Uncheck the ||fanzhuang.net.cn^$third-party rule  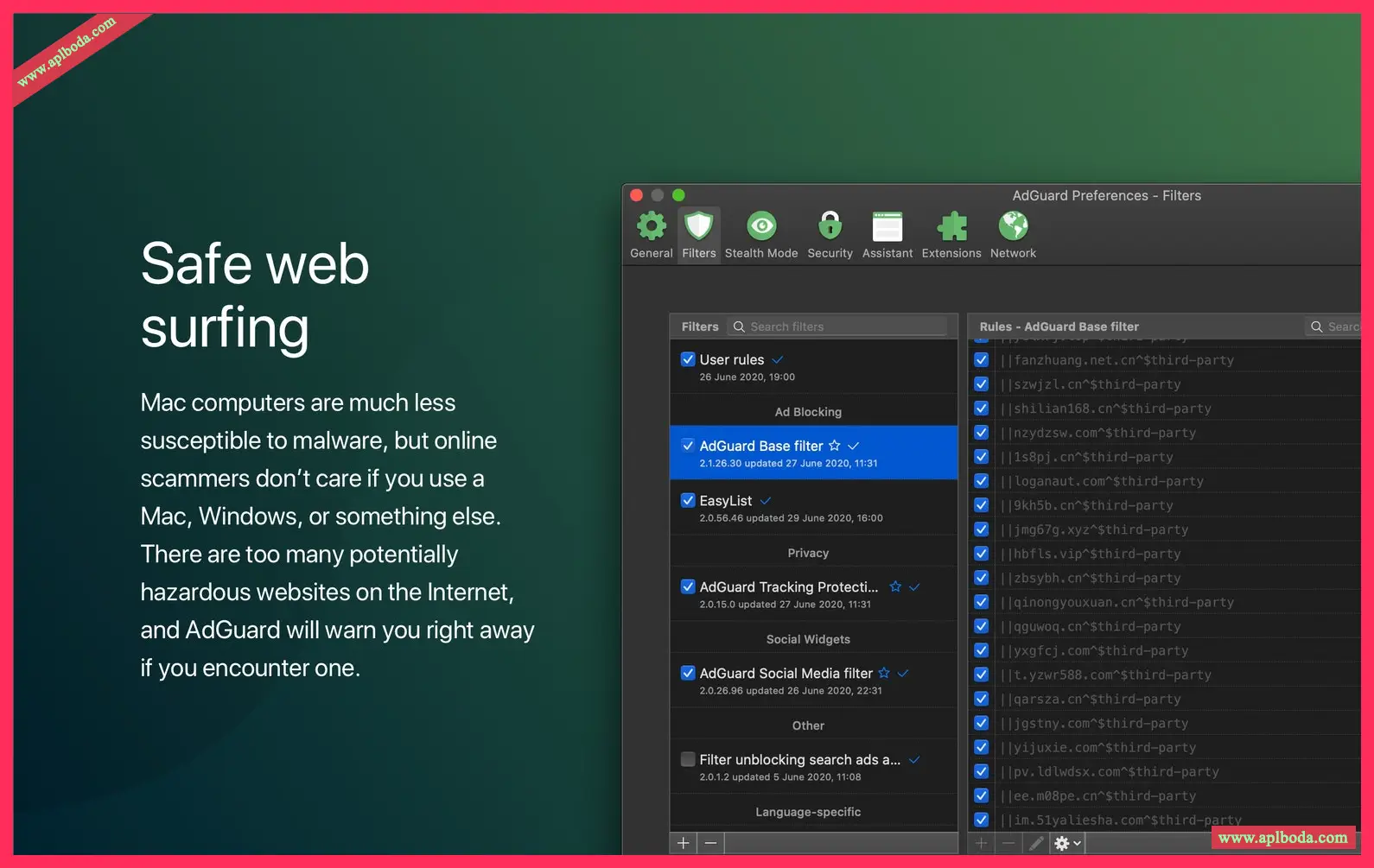982,359
